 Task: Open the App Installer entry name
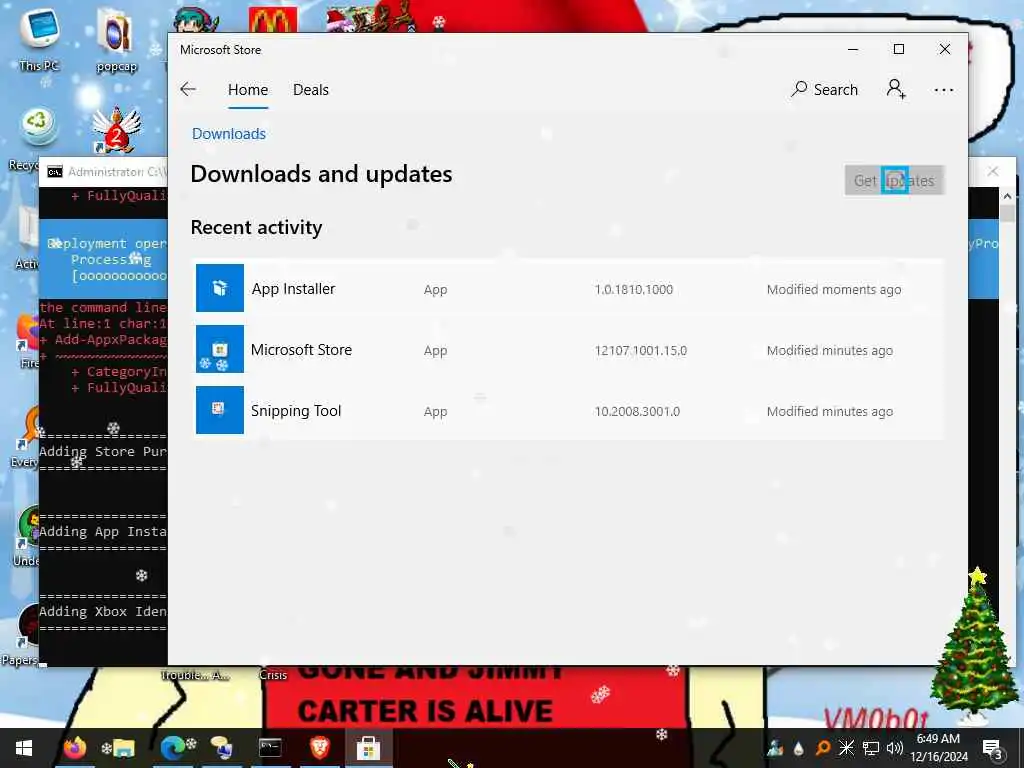coord(293,289)
